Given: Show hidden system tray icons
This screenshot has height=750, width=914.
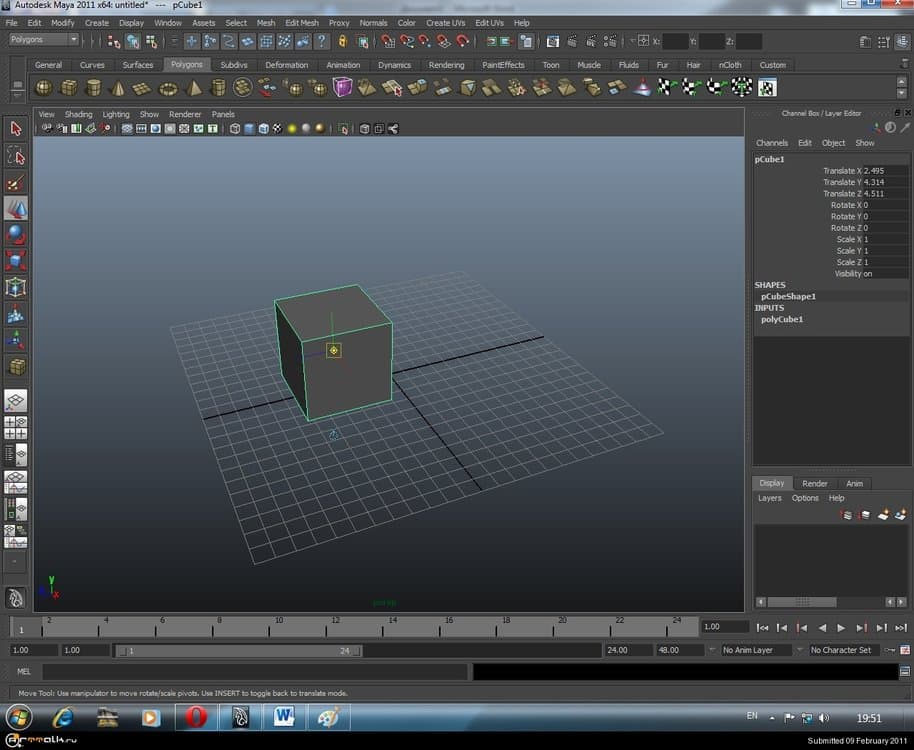Looking at the screenshot, I should click(772, 718).
